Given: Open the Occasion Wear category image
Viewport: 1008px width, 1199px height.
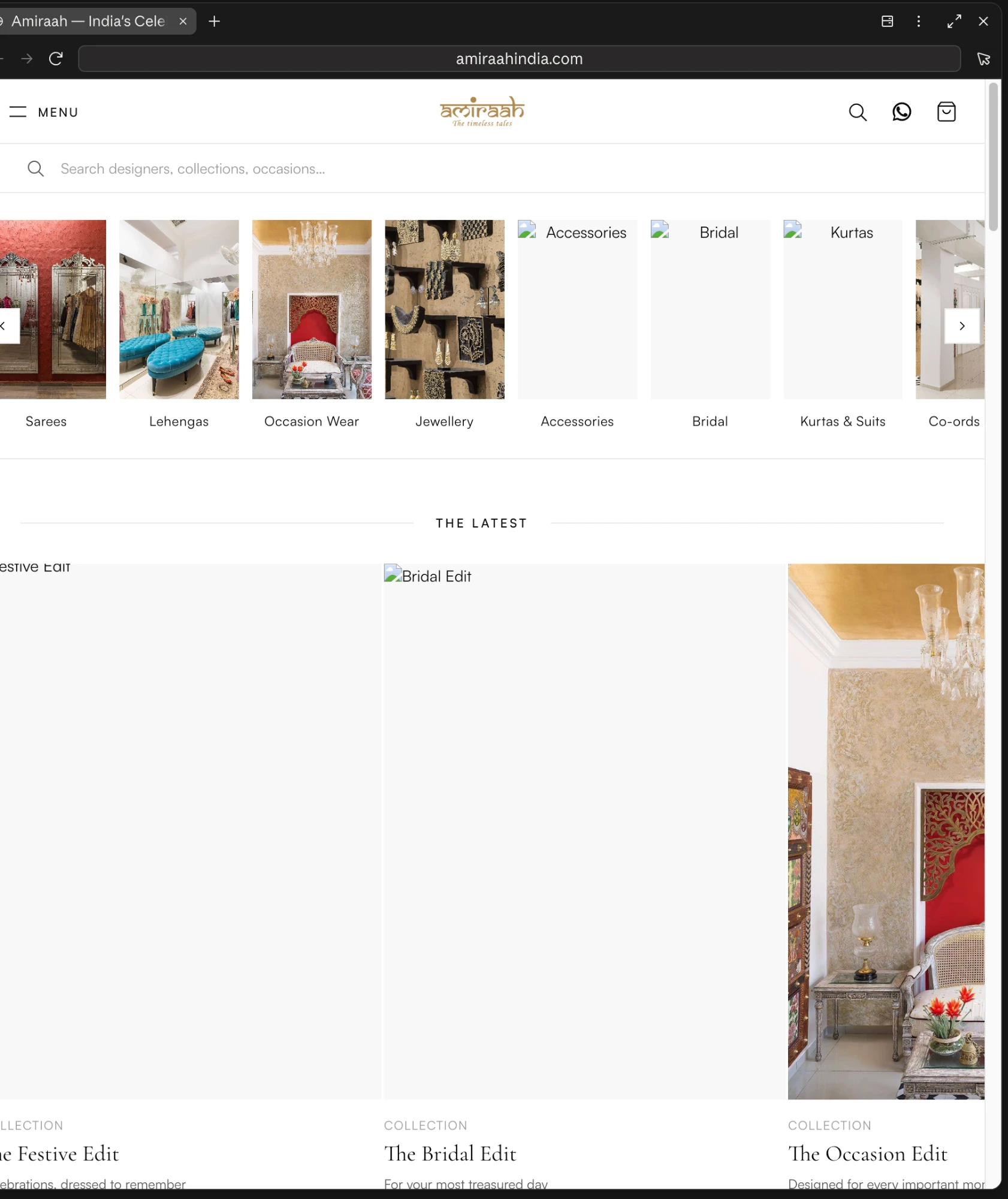Looking at the screenshot, I should click(312, 309).
